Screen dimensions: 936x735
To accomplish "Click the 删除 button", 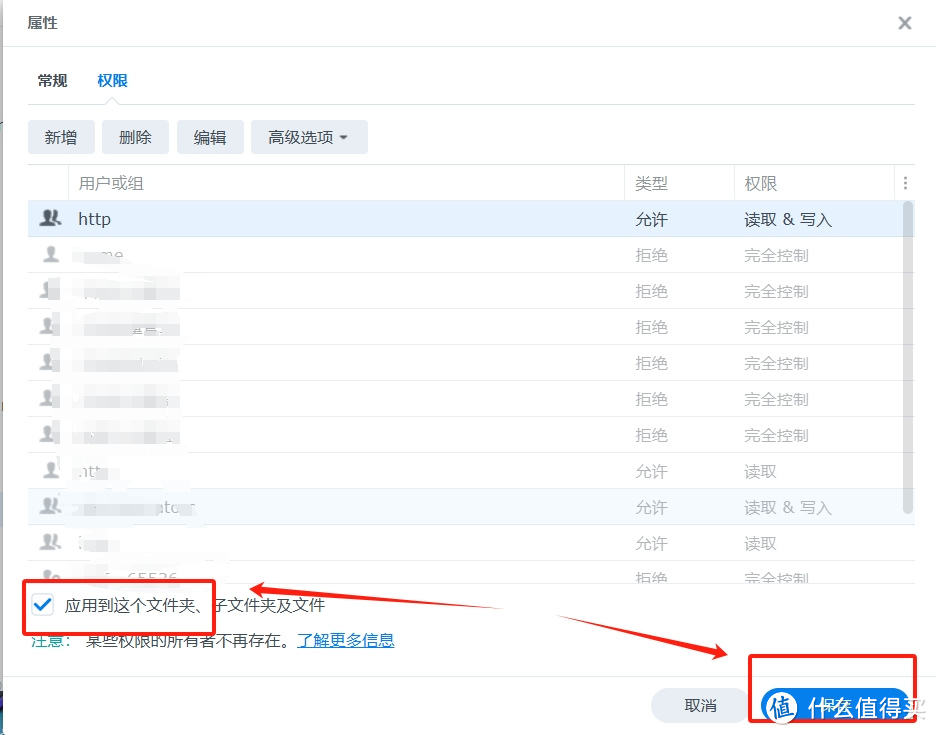I will 135,137.
